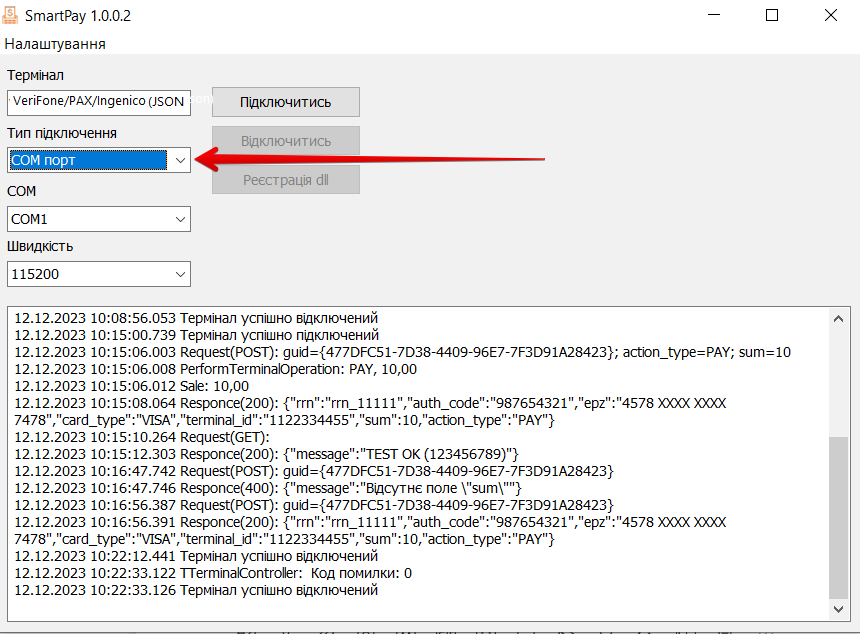Click the Реєстрація dll button

pos(285,180)
